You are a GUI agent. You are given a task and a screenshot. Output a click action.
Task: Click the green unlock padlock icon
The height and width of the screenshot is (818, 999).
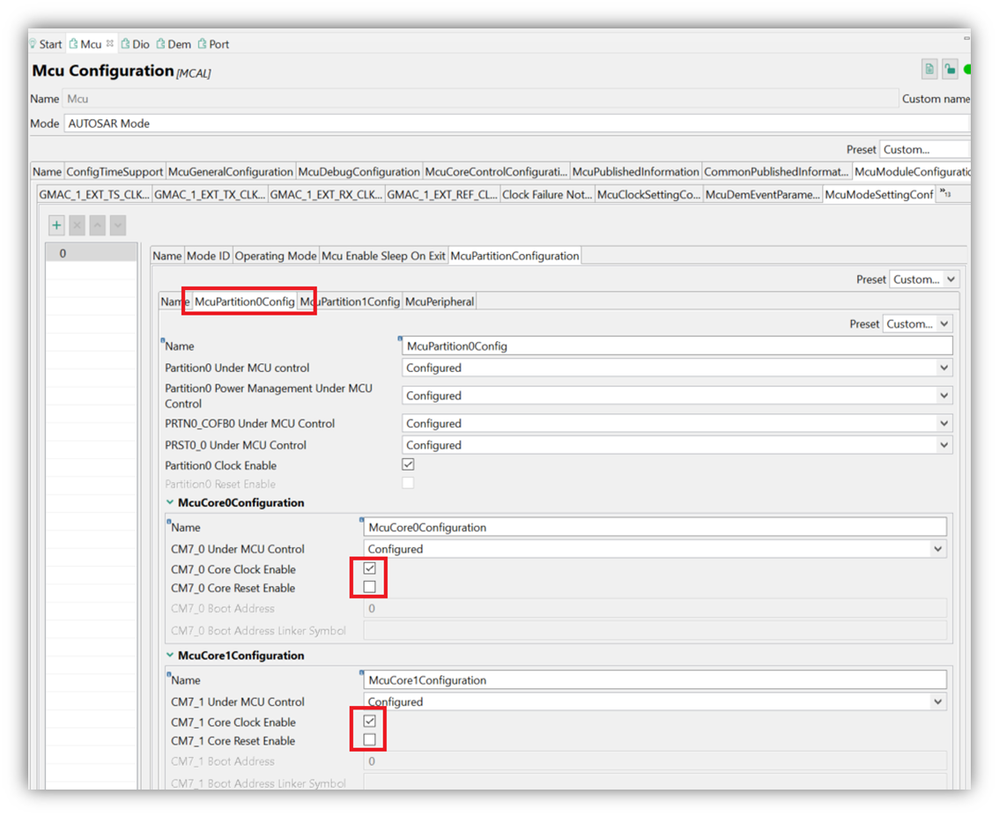tap(950, 69)
